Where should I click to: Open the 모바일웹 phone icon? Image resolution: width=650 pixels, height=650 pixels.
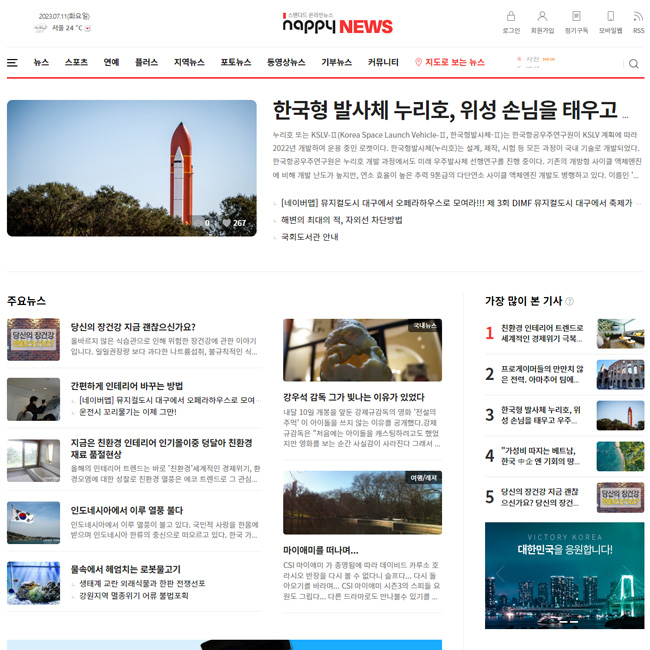coord(610,16)
